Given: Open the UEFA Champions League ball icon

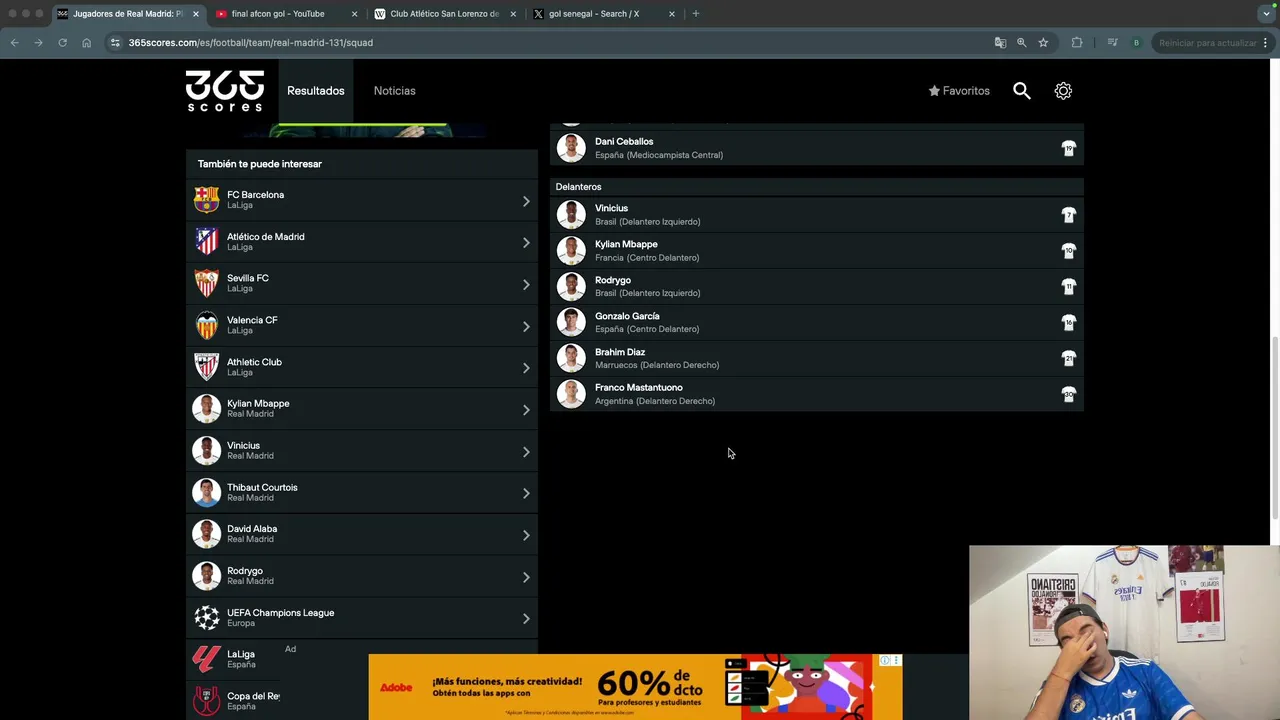Looking at the screenshot, I should 207,618.
